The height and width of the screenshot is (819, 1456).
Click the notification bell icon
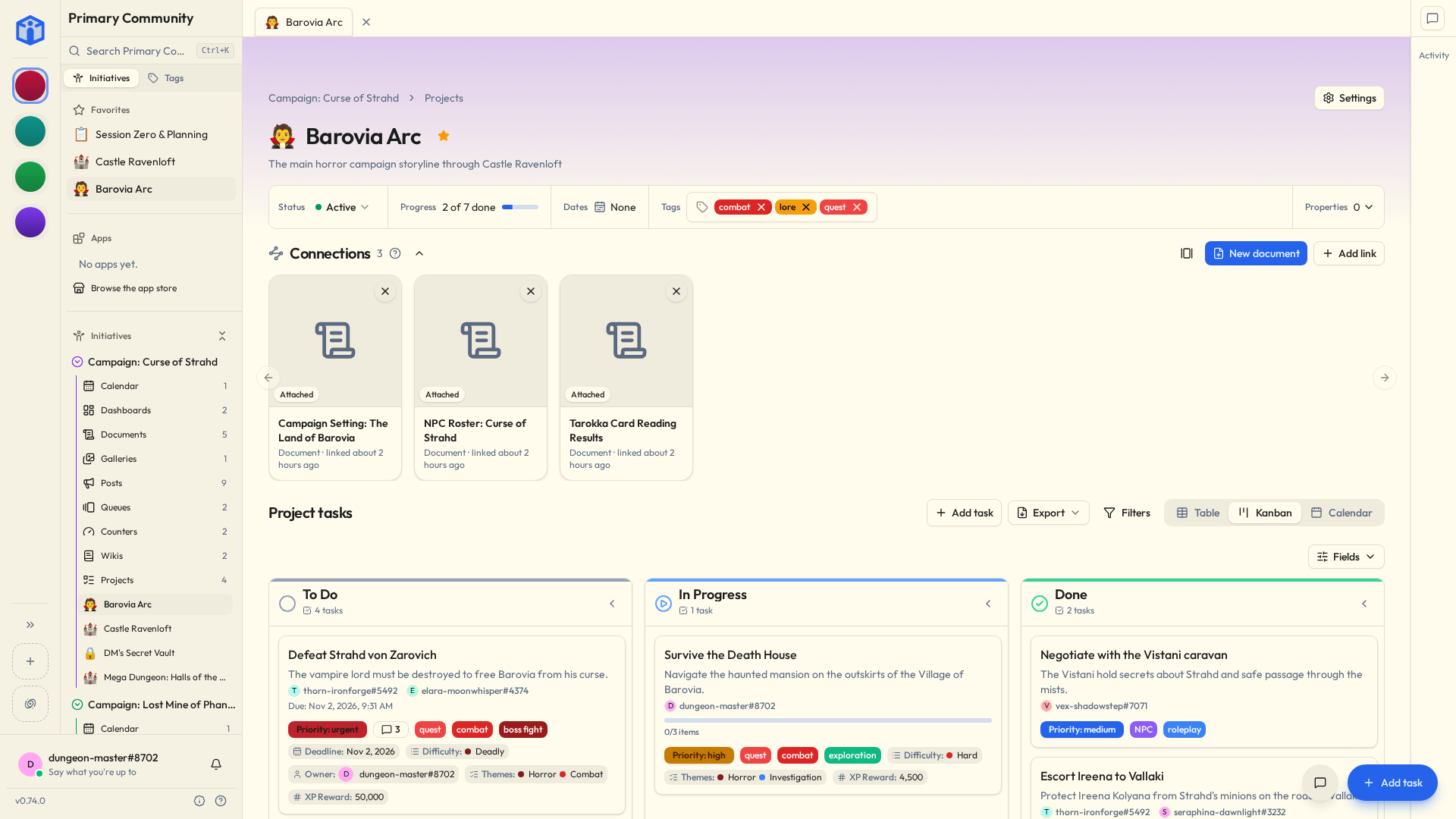[x=216, y=764]
